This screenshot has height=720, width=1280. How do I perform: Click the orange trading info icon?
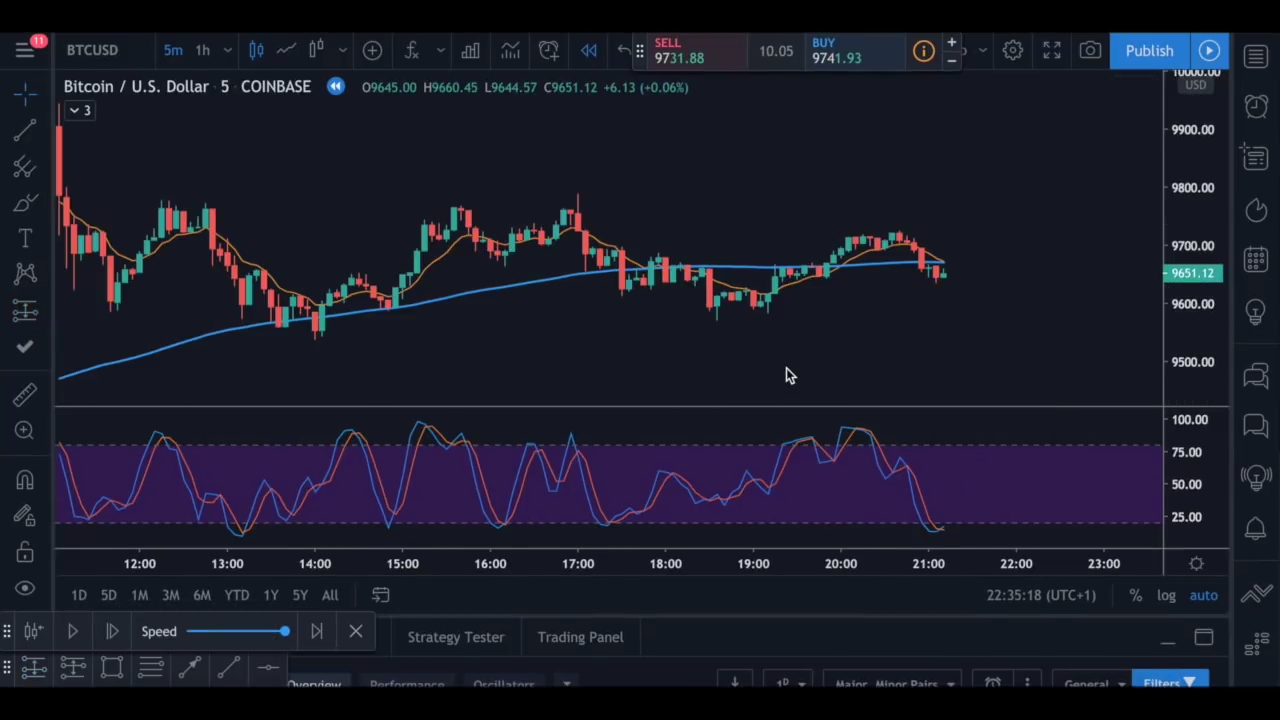[923, 51]
